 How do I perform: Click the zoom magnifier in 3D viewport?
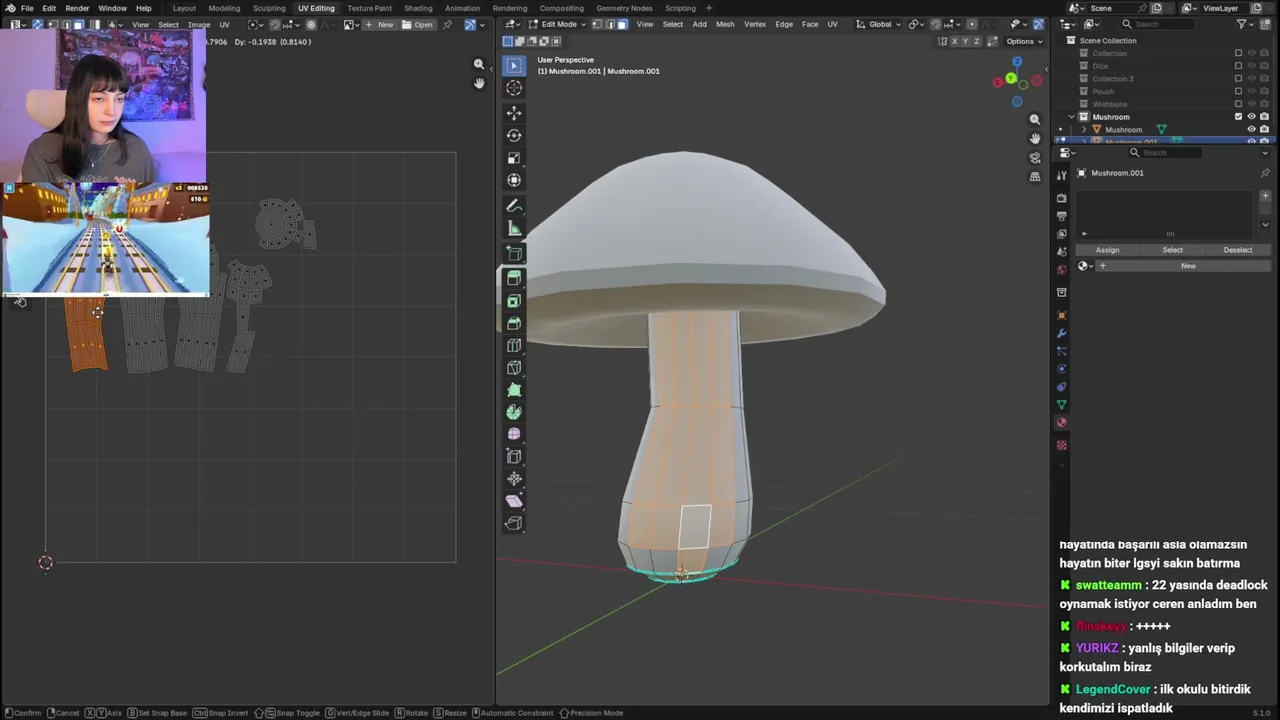1035,120
